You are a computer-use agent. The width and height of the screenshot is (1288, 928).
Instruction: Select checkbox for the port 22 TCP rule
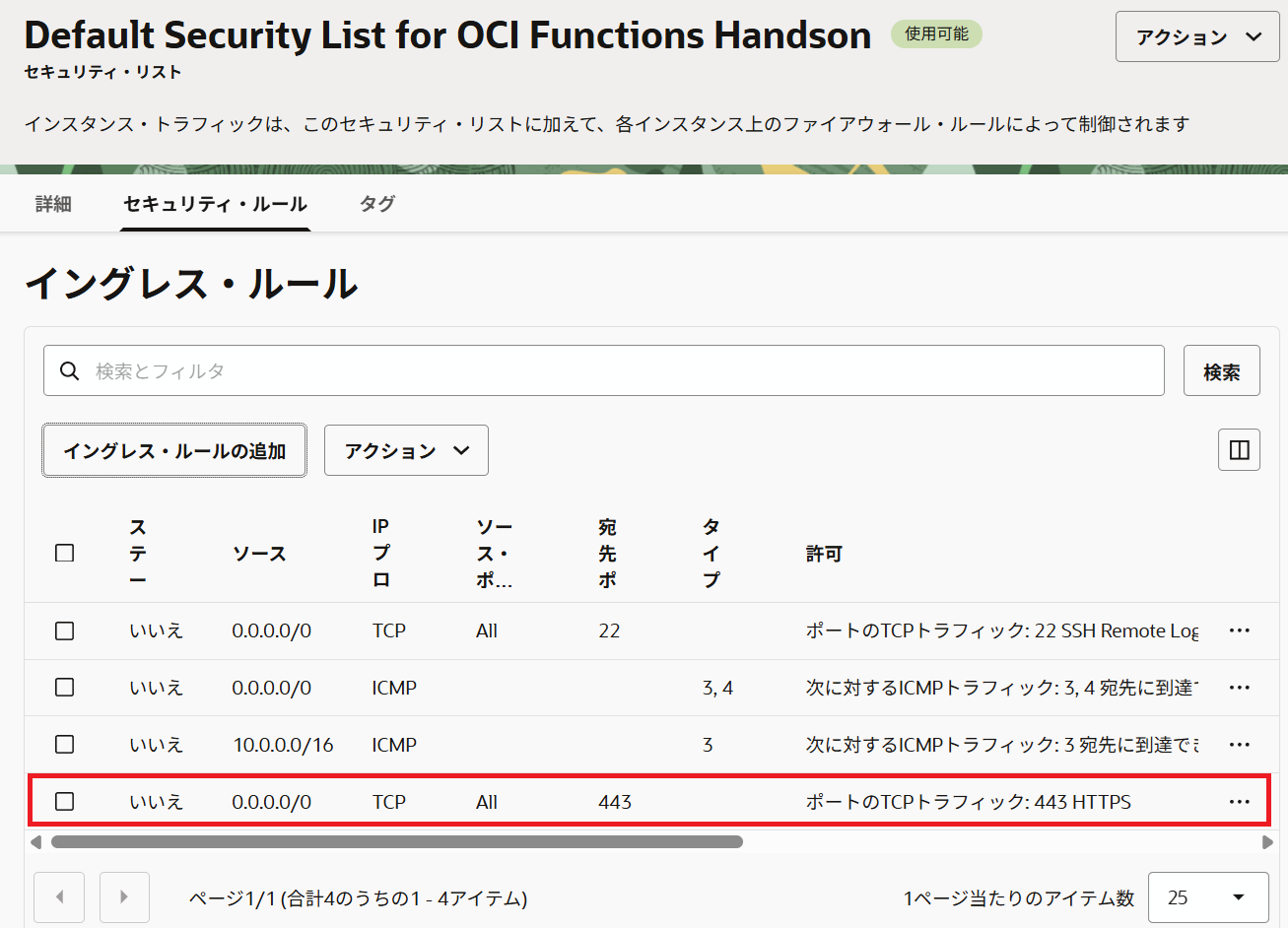(x=65, y=630)
